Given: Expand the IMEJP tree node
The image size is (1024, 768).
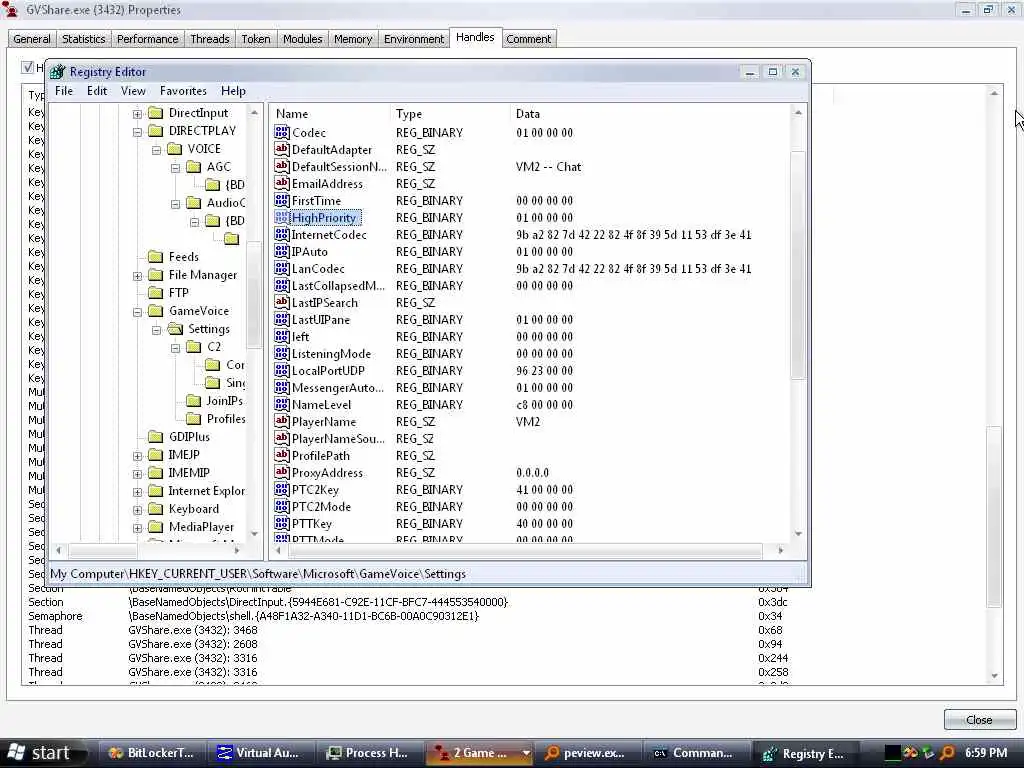Looking at the screenshot, I should [137, 455].
